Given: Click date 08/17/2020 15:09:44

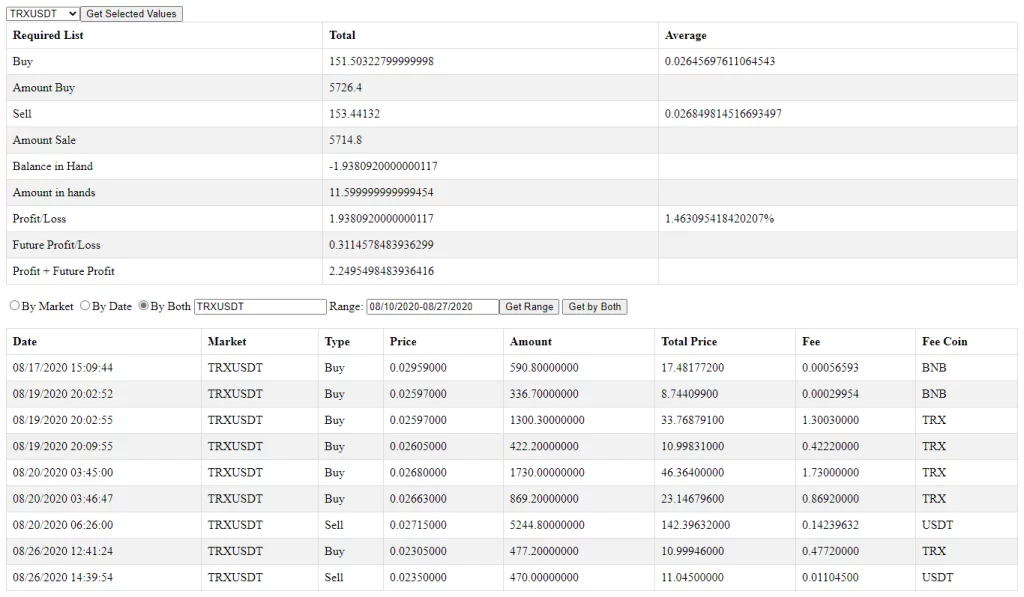Looking at the screenshot, I should [63, 368].
